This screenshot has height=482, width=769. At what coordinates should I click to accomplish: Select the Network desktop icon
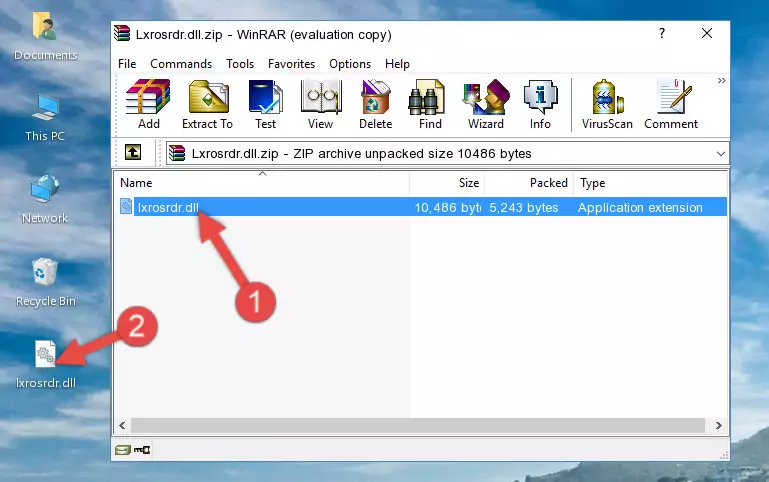click(x=45, y=200)
